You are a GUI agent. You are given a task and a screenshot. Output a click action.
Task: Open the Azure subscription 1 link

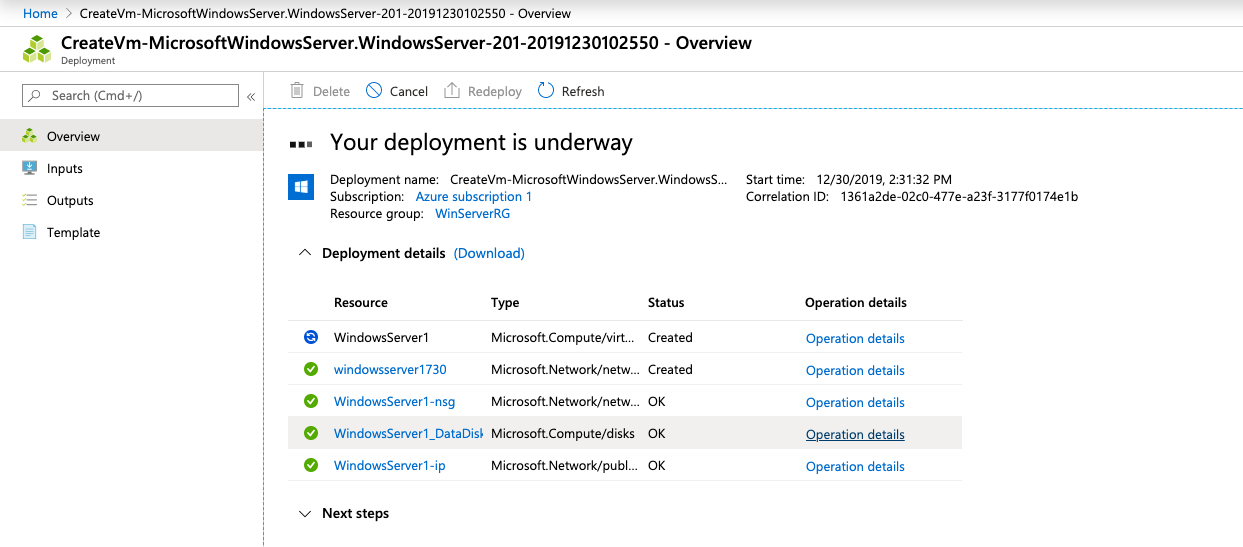point(473,197)
